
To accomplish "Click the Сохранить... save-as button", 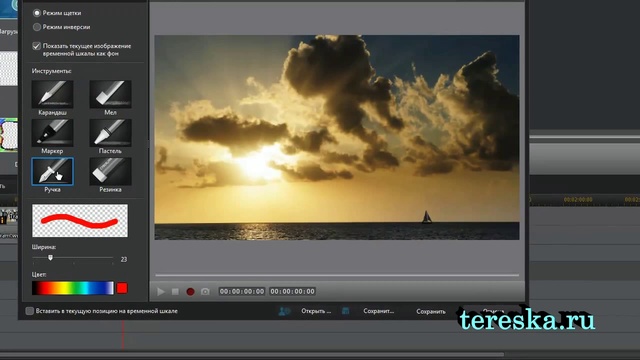I will pos(378,311).
